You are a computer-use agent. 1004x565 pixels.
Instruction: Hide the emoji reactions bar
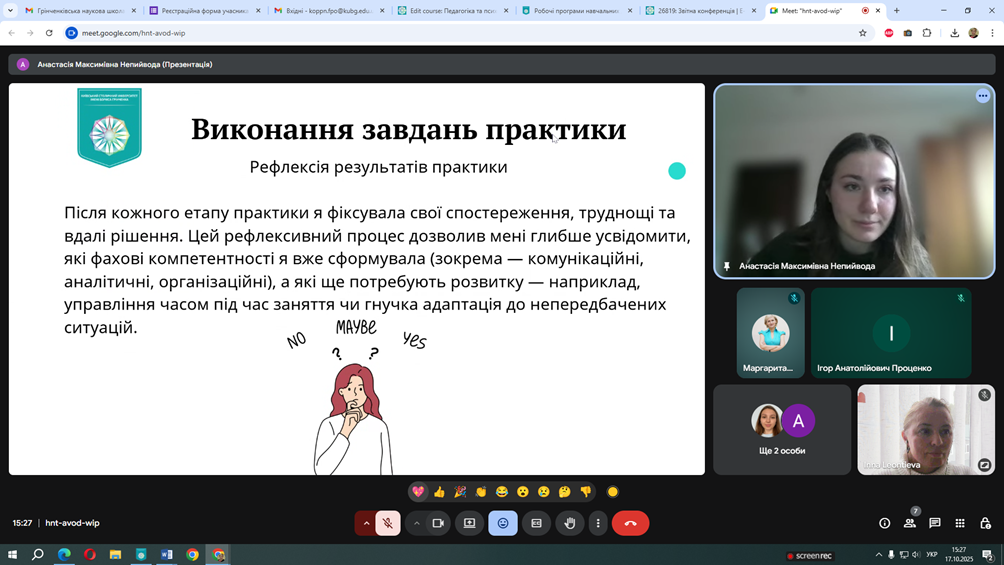pyautogui.click(x=503, y=523)
